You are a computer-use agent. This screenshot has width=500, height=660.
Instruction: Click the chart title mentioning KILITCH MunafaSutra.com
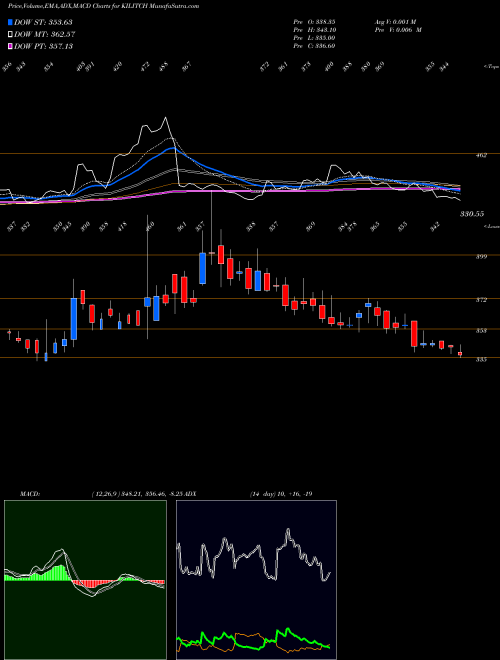coord(104,6)
